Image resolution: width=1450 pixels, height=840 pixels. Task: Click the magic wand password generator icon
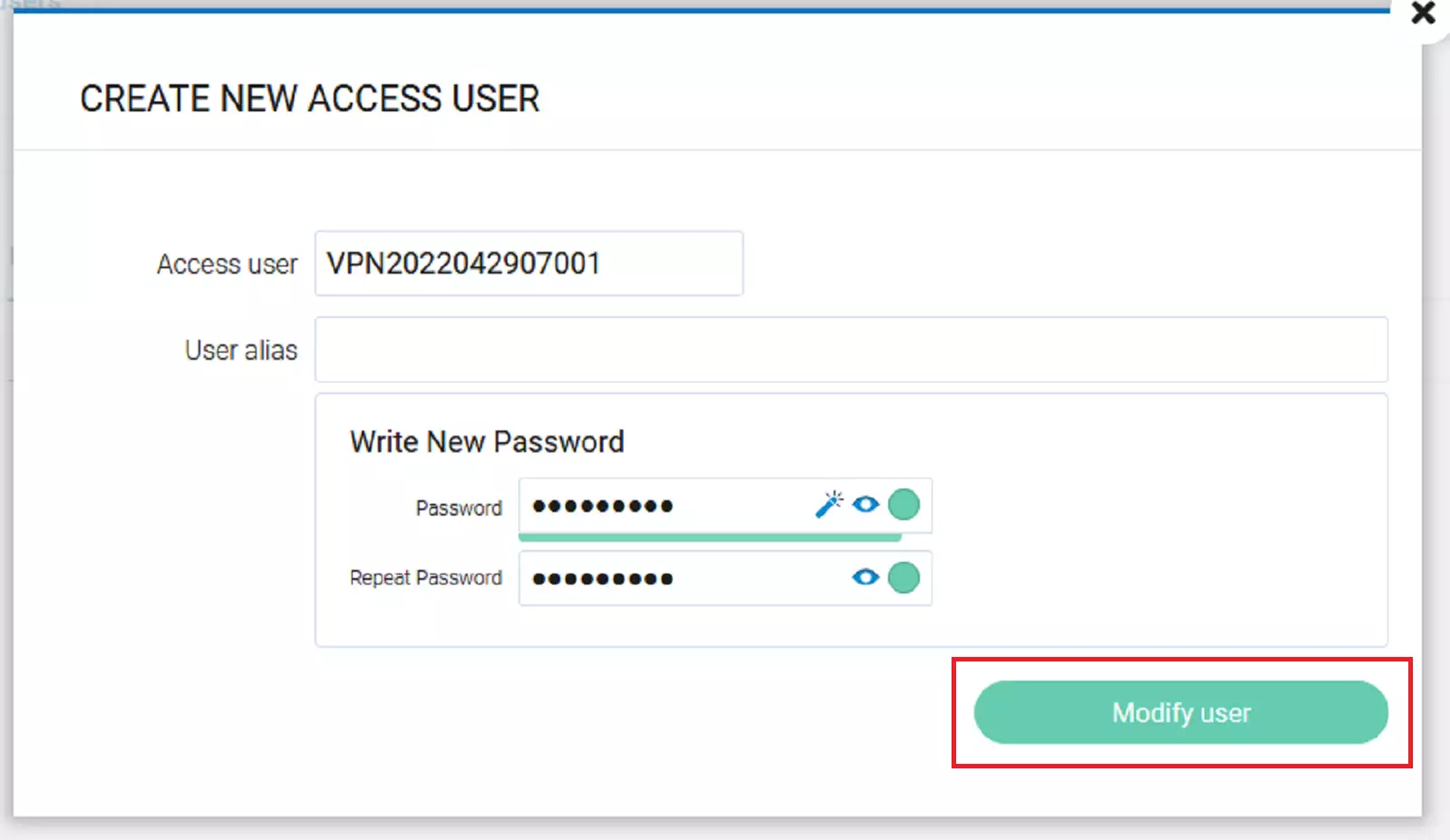click(x=828, y=504)
